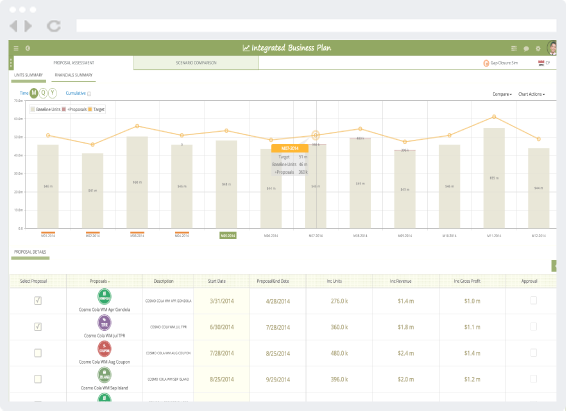This screenshot has width=566, height=411.
Task: Switch to the Proposal Assessment tab
Action: pyautogui.click(x=74, y=63)
